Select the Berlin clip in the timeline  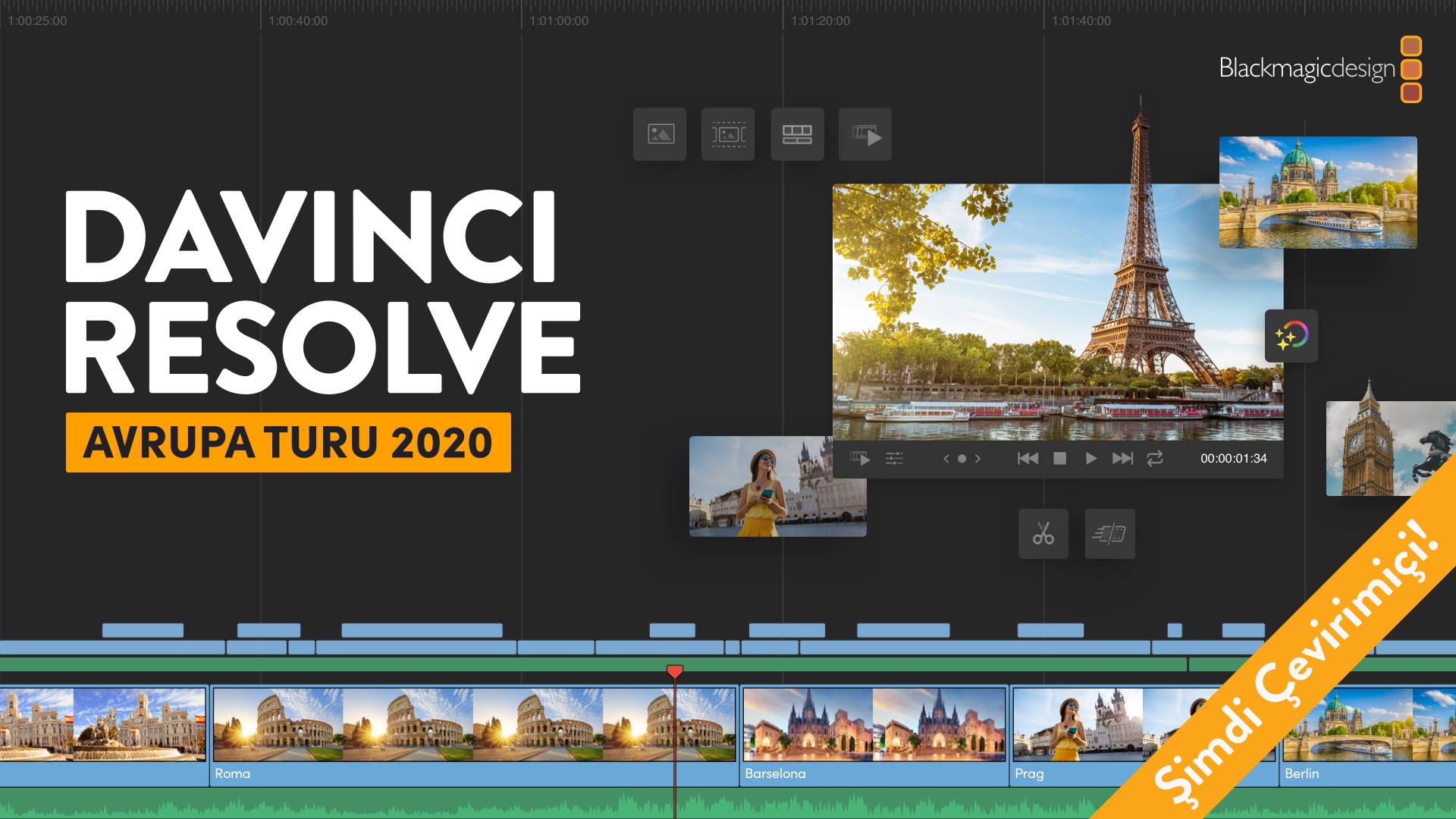[x=1368, y=736]
